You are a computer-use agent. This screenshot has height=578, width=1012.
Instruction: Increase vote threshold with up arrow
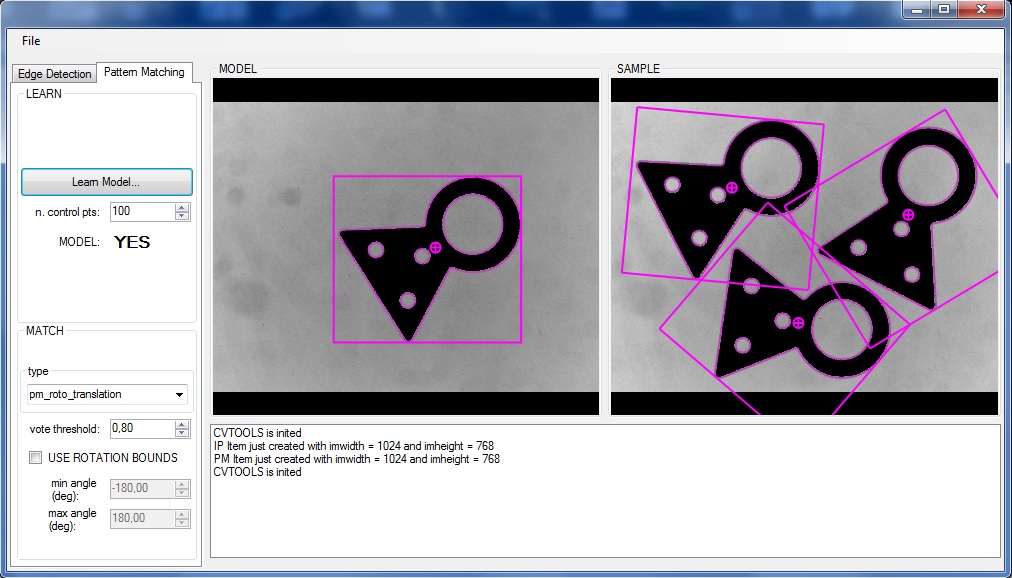pos(183,424)
